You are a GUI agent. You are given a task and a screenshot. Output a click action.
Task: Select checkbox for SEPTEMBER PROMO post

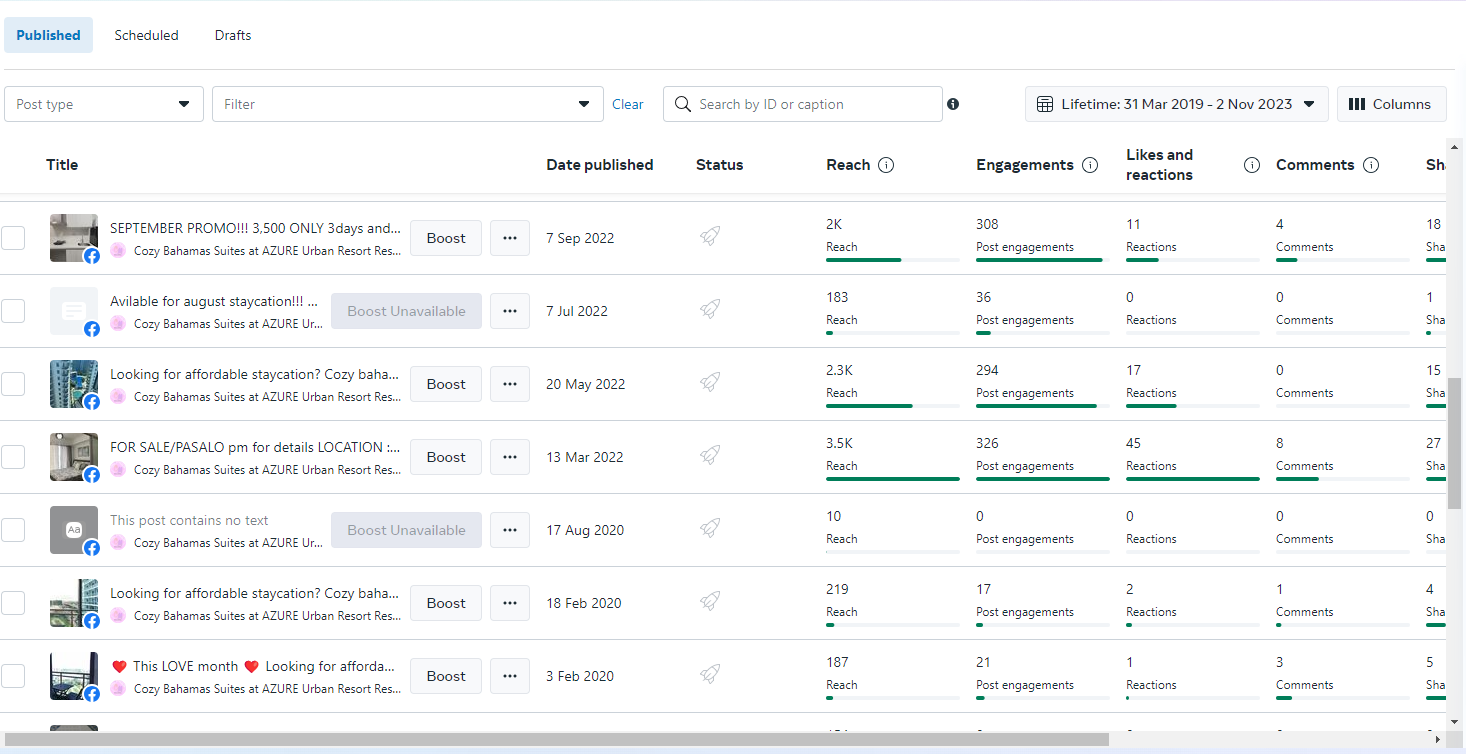(x=13, y=238)
